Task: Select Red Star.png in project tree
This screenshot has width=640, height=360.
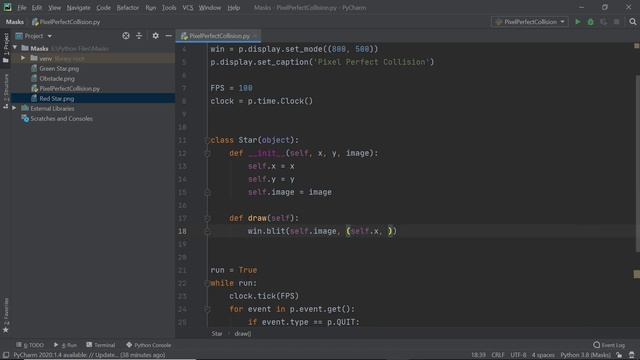Action: pyautogui.click(x=56, y=98)
